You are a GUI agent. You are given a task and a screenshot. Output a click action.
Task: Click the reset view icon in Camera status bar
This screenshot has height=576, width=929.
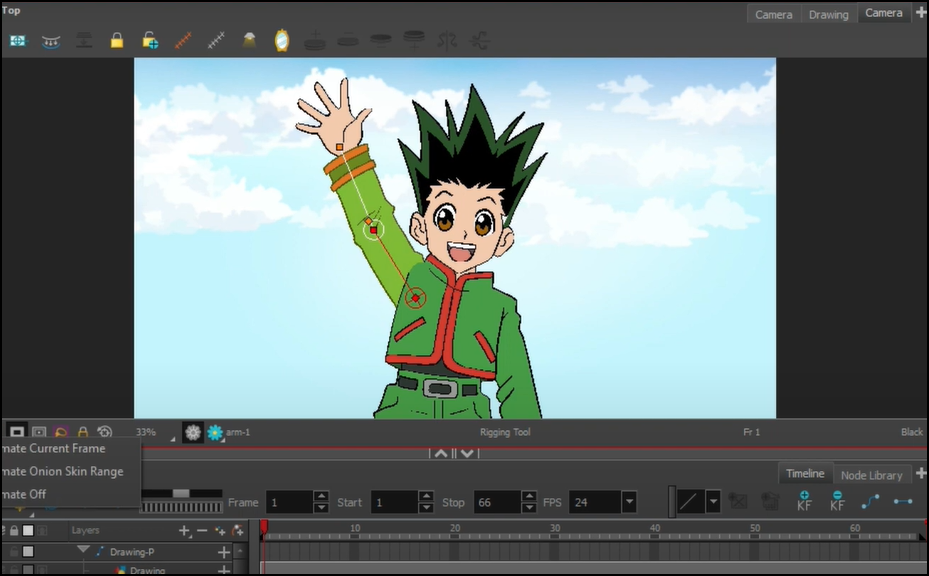[x=105, y=432]
